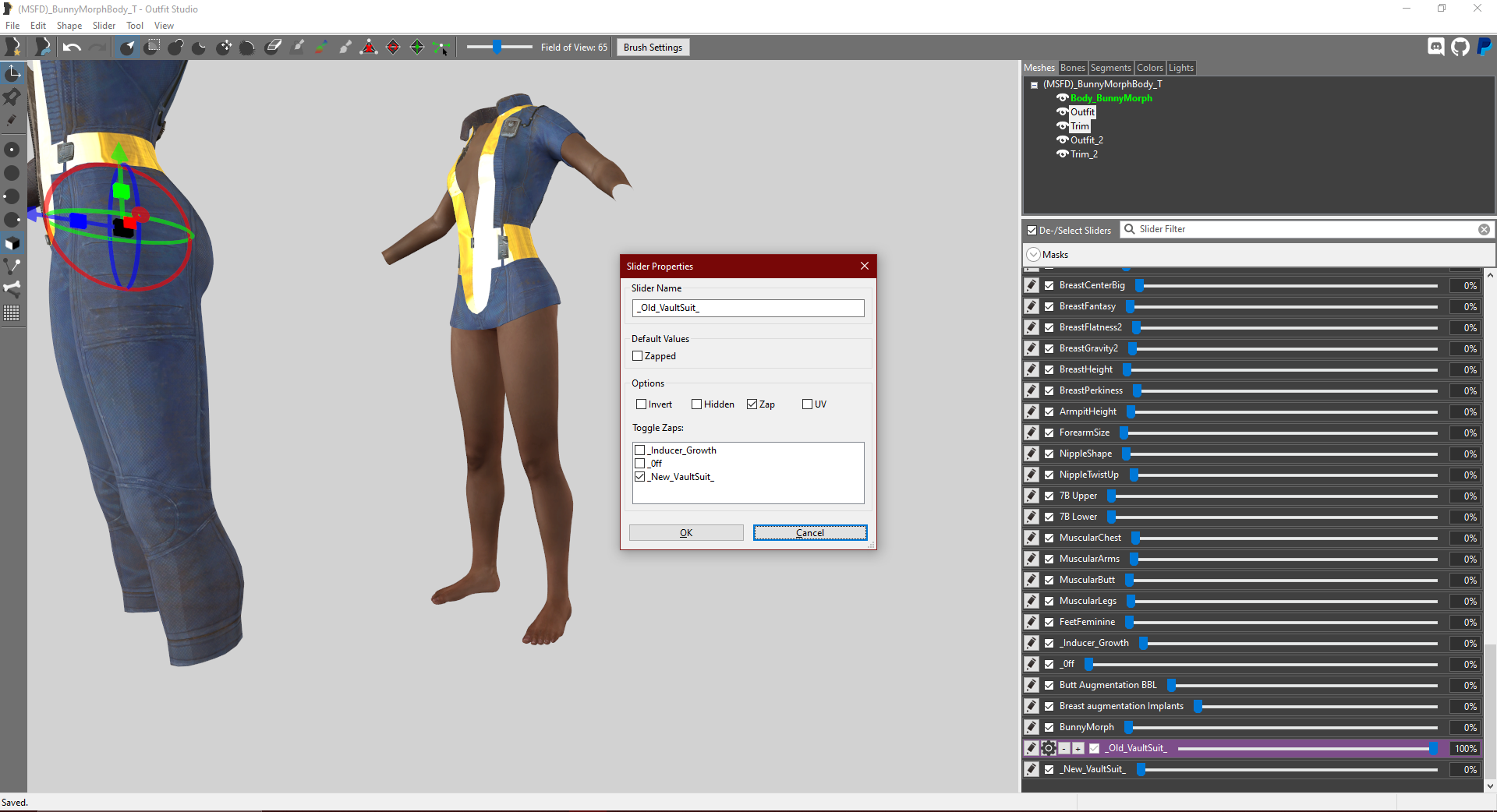The image size is (1497, 812).
Task: Toggle the Transform tool in left sidebar
Action: tap(12, 73)
